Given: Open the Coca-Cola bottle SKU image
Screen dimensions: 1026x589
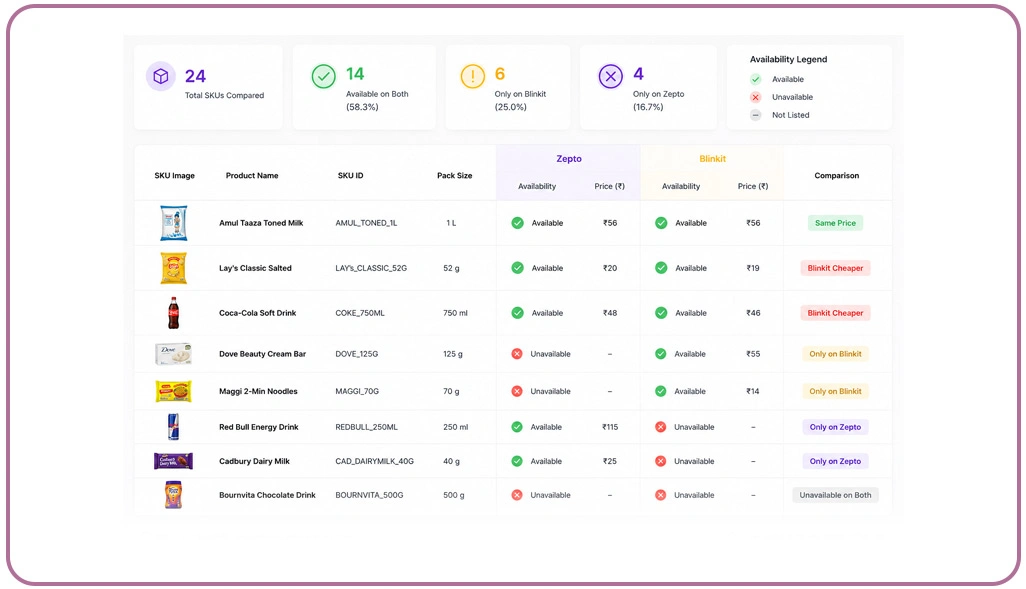Looking at the screenshot, I should (173, 313).
